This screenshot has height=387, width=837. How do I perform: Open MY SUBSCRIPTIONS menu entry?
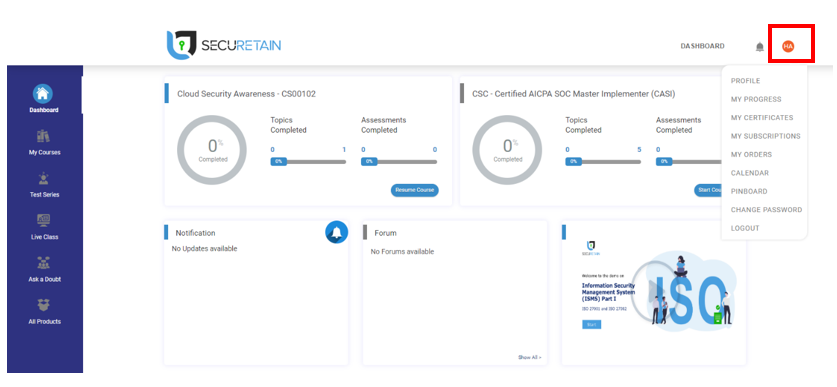click(x=765, y=136)
